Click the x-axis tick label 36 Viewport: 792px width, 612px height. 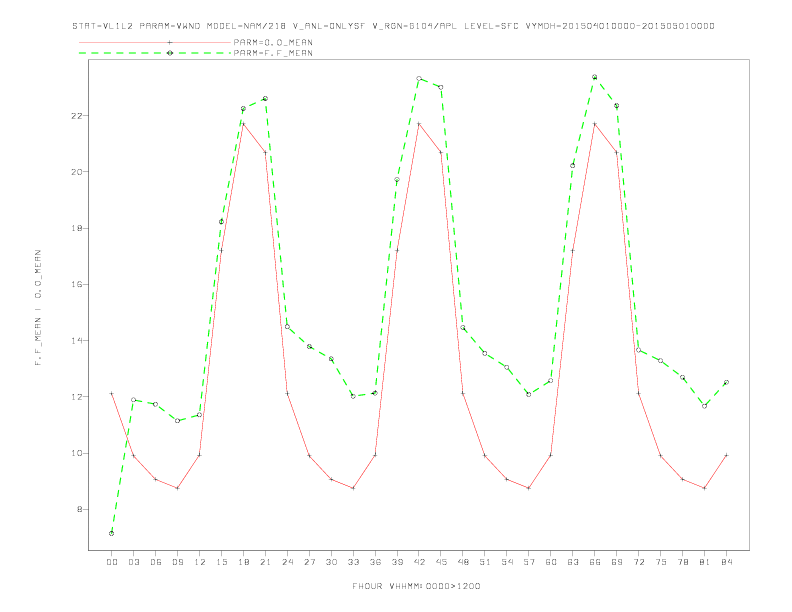(x=375, y=562)
